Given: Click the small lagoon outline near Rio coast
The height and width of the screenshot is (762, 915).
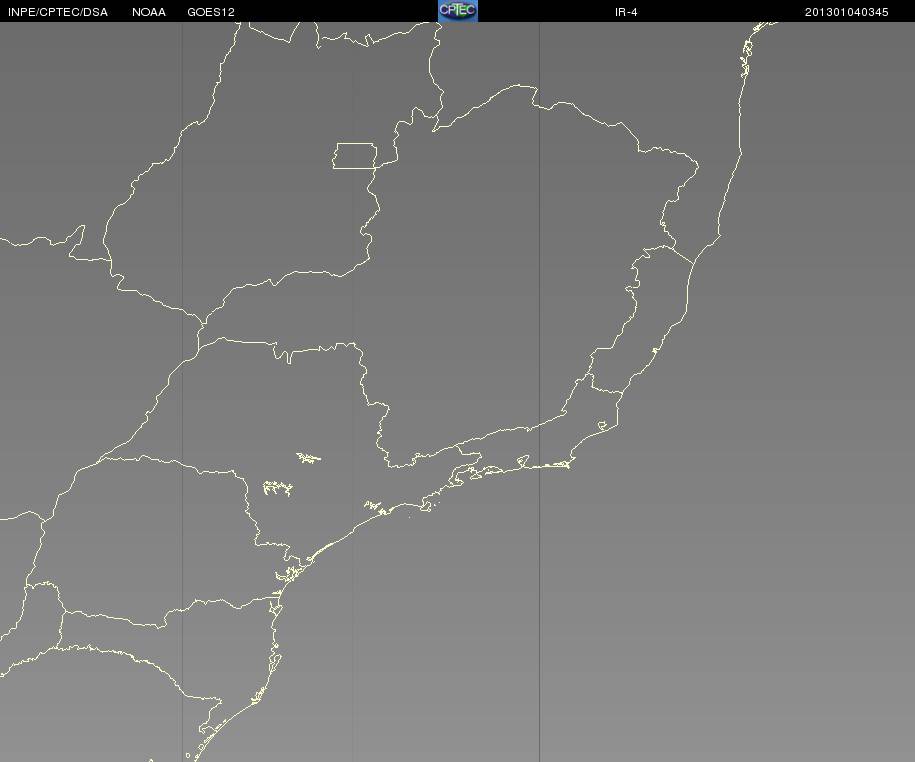Looking at the screenshot, I should (x=603, y=427).
